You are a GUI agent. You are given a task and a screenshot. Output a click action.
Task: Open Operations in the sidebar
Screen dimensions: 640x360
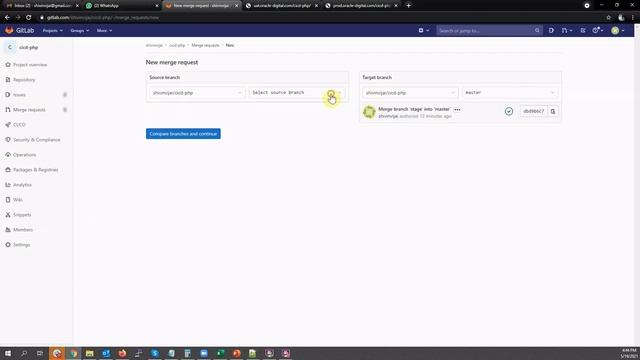(21, 155)
